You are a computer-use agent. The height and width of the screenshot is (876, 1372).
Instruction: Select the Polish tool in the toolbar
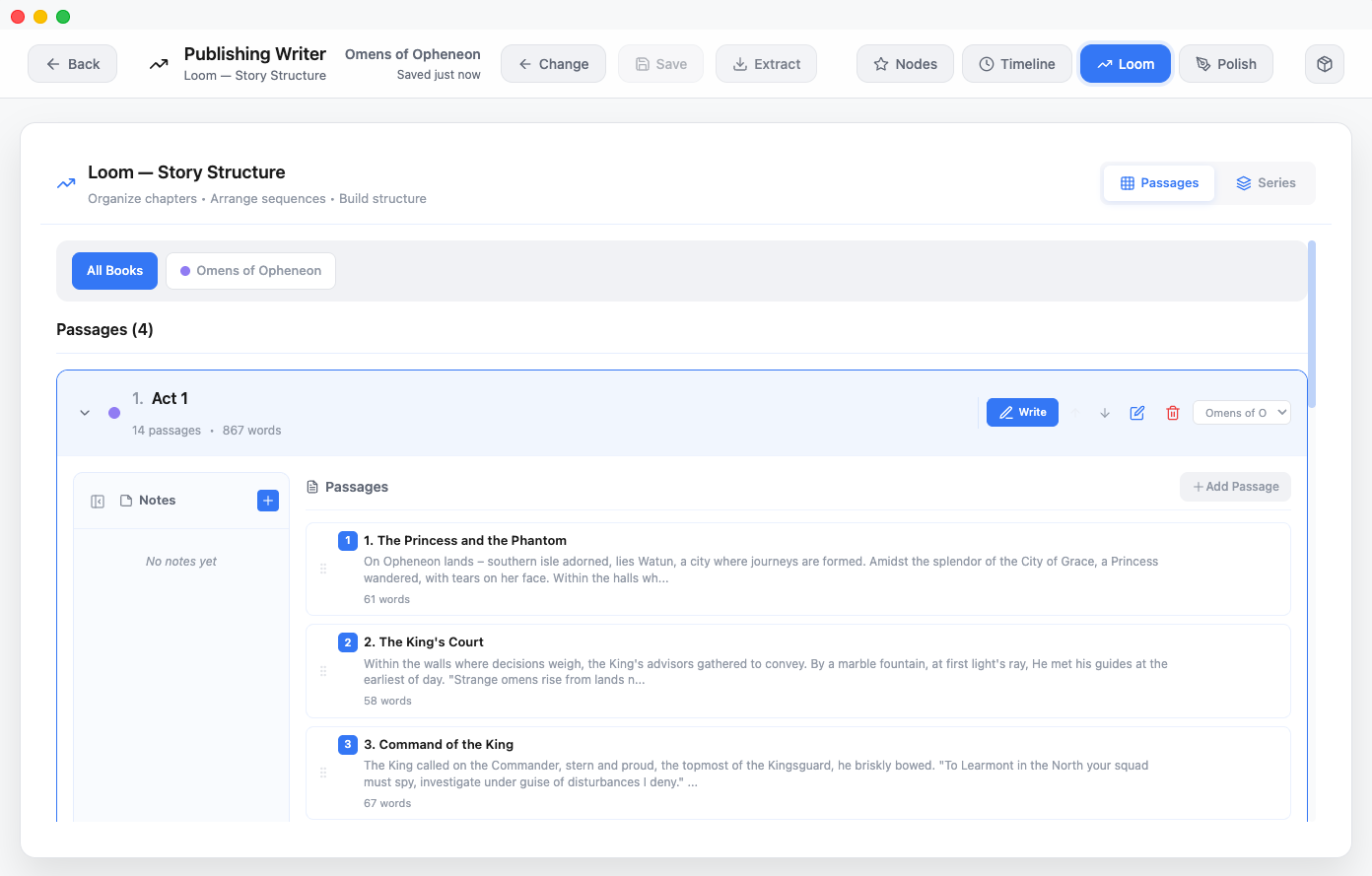coord(1225,63)
